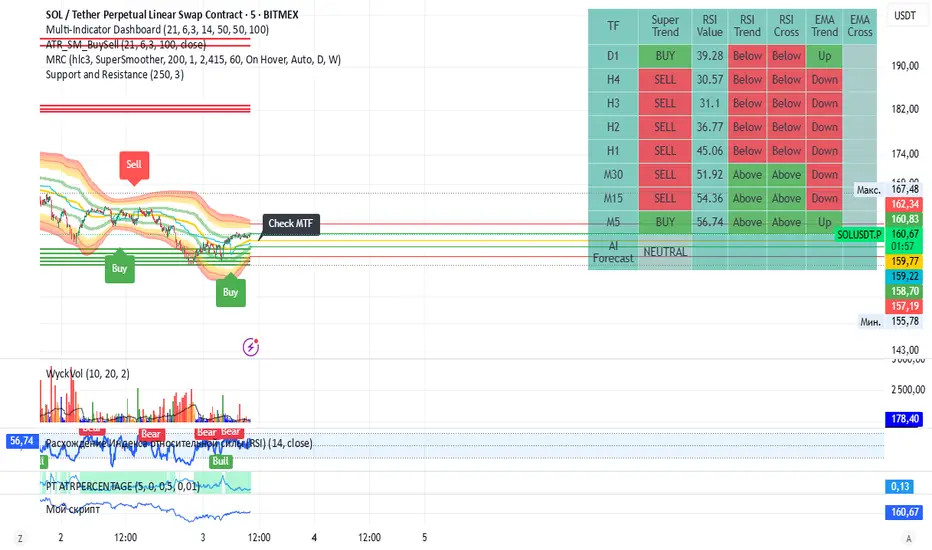
Task: Click the Z timezone icon at bottom left
Action: (x=20, y=538)
